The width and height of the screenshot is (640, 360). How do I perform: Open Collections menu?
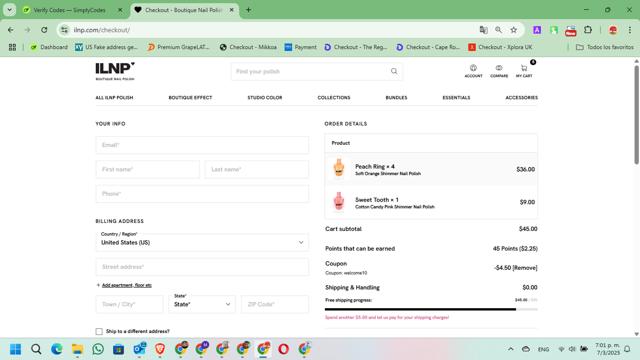(334, 98)
